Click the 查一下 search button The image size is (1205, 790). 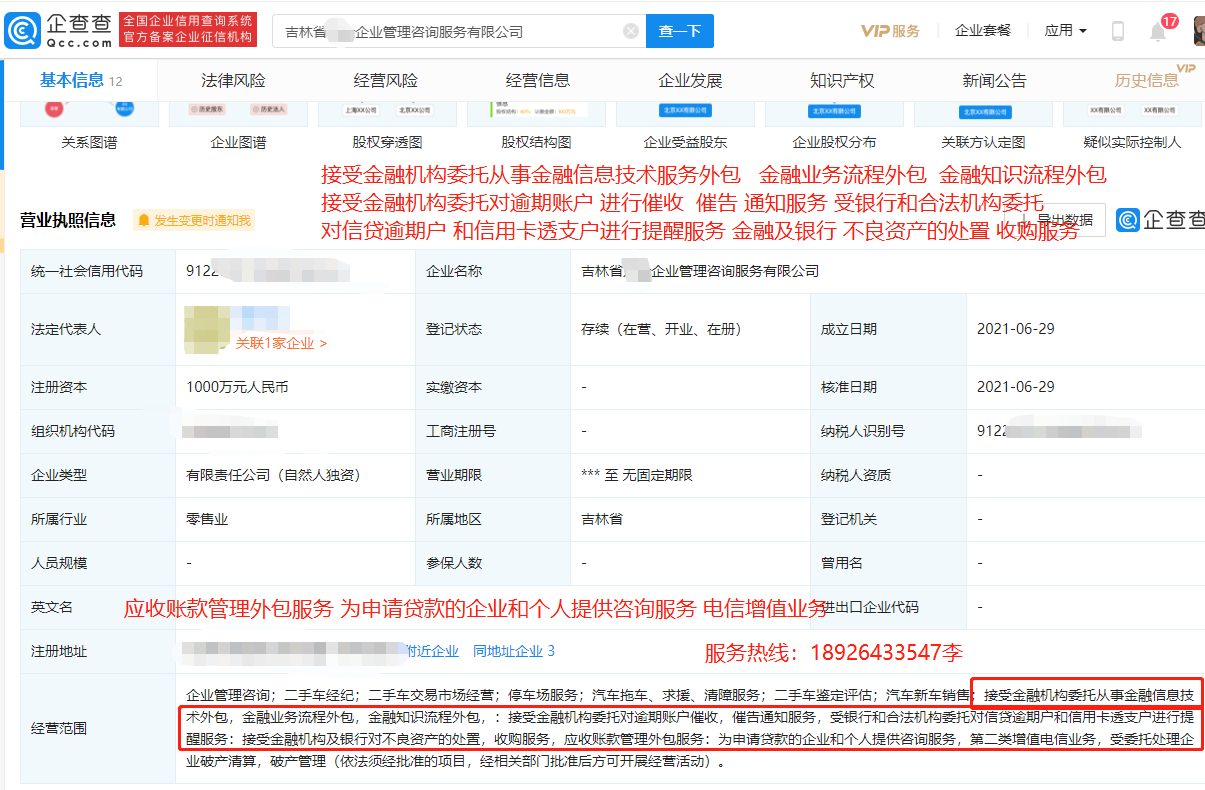[x=679, y=31]
